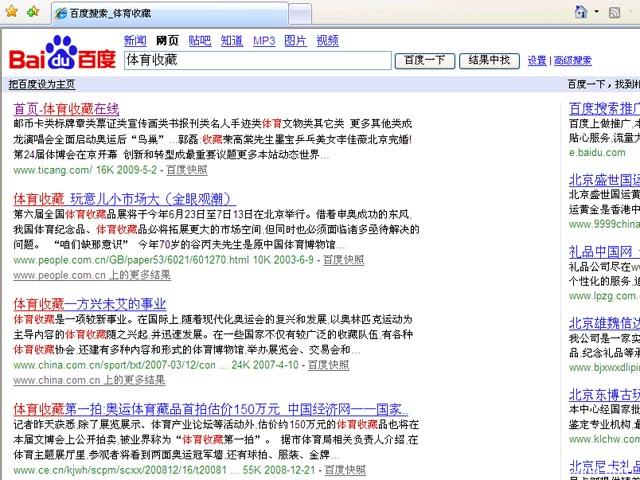Open sidebar ad 北京雄魏信达
640x480 pixels.
pyautogui.click(x=604, y=324)
